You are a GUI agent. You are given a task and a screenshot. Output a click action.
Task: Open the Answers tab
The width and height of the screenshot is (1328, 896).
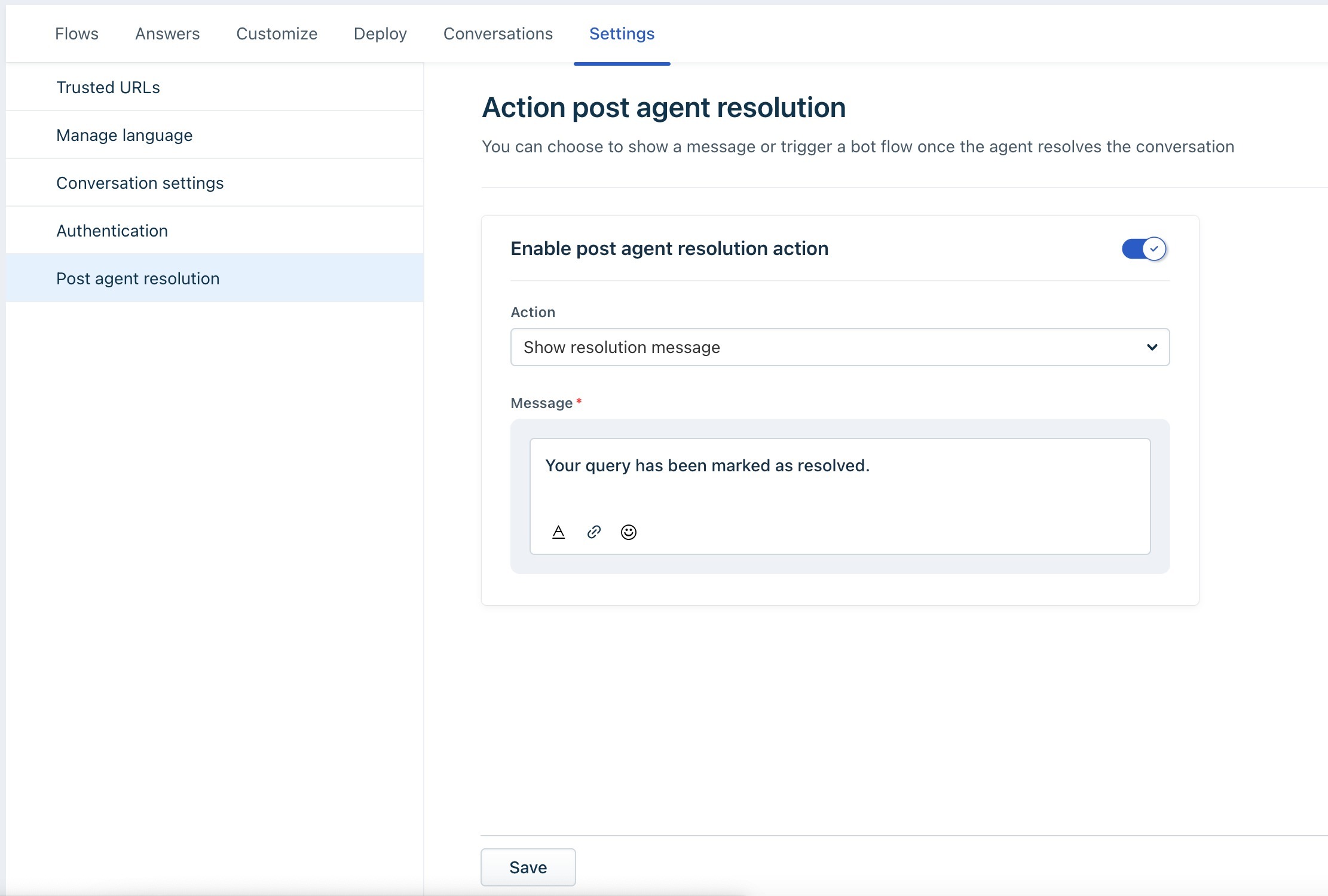click(167, 34)
